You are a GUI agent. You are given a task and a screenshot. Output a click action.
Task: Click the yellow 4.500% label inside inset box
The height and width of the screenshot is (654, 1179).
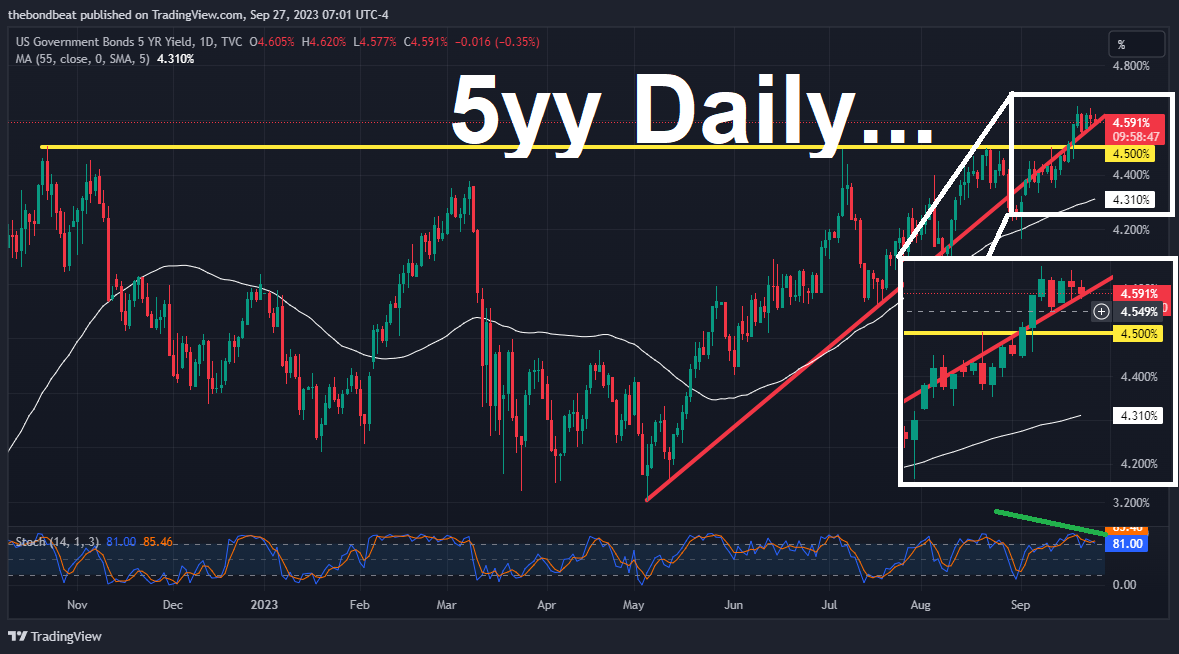(1138, 334)
